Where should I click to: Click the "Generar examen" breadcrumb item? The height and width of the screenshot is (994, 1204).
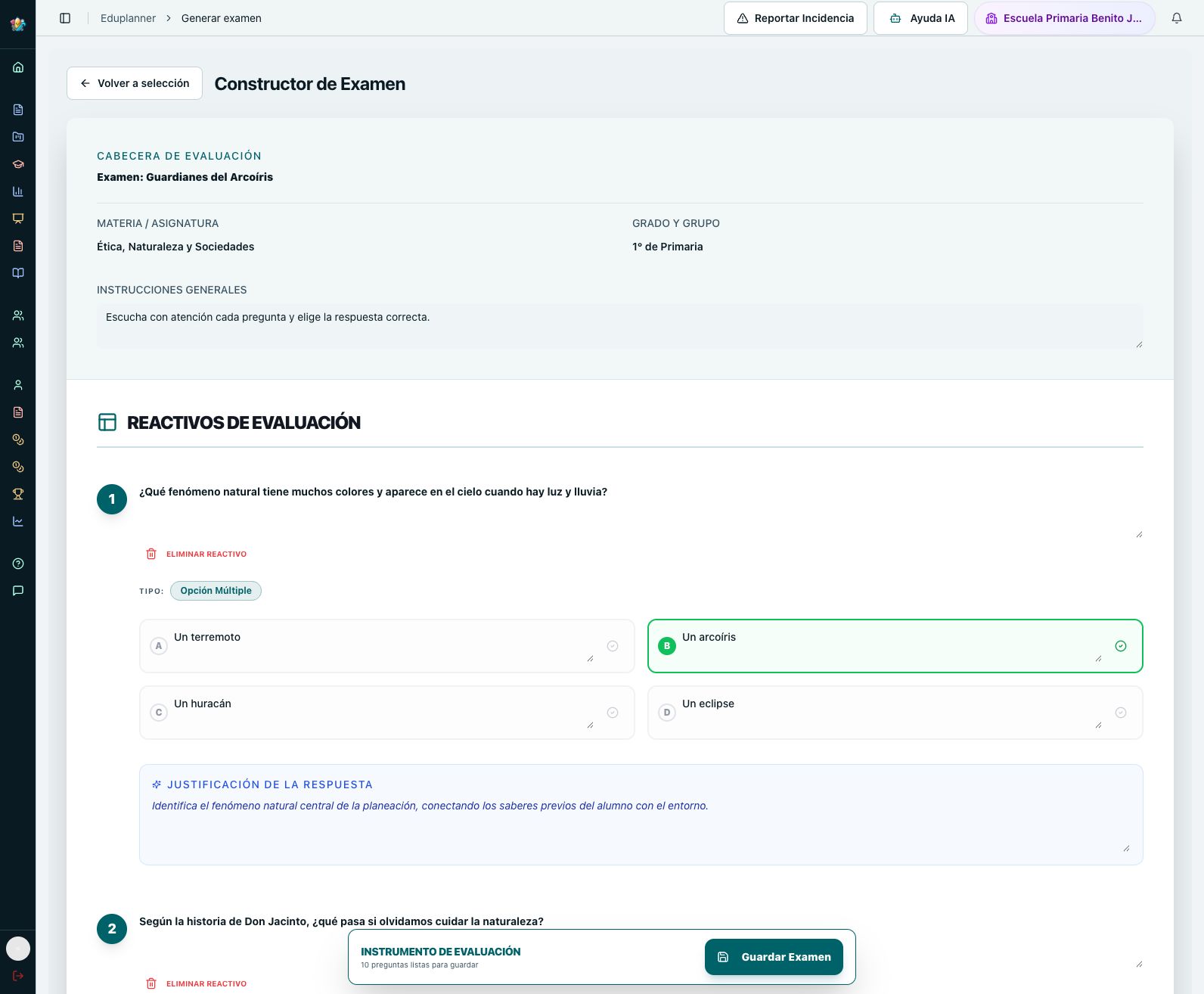coord(222,18)
